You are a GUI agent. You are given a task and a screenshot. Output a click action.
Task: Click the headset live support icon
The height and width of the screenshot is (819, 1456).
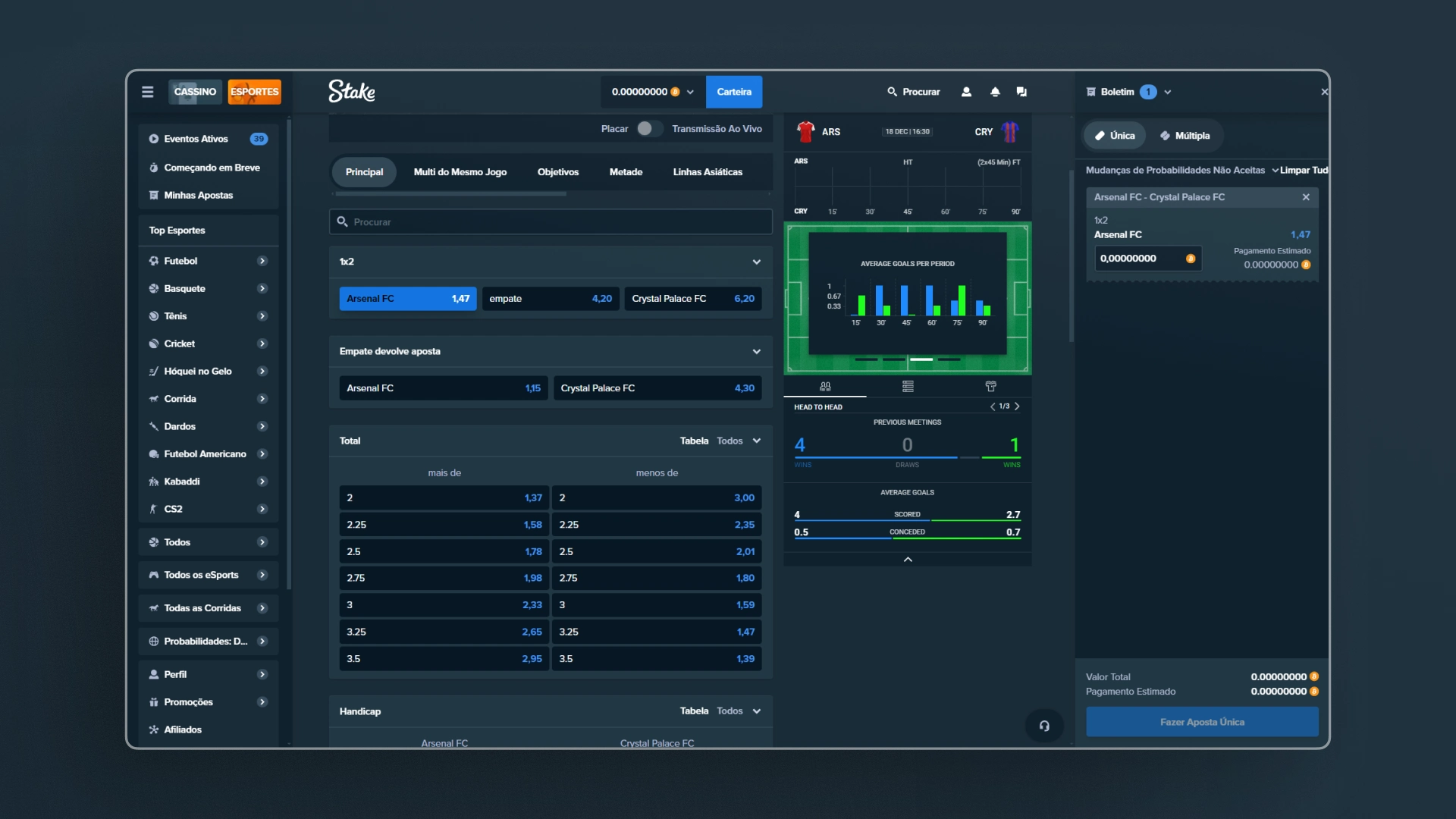1044,726
